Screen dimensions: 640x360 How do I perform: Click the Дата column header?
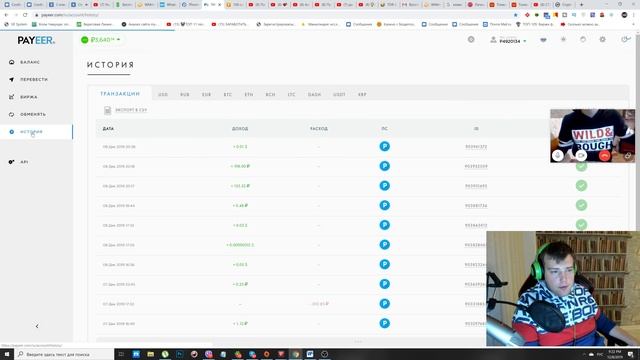[108, 129]
